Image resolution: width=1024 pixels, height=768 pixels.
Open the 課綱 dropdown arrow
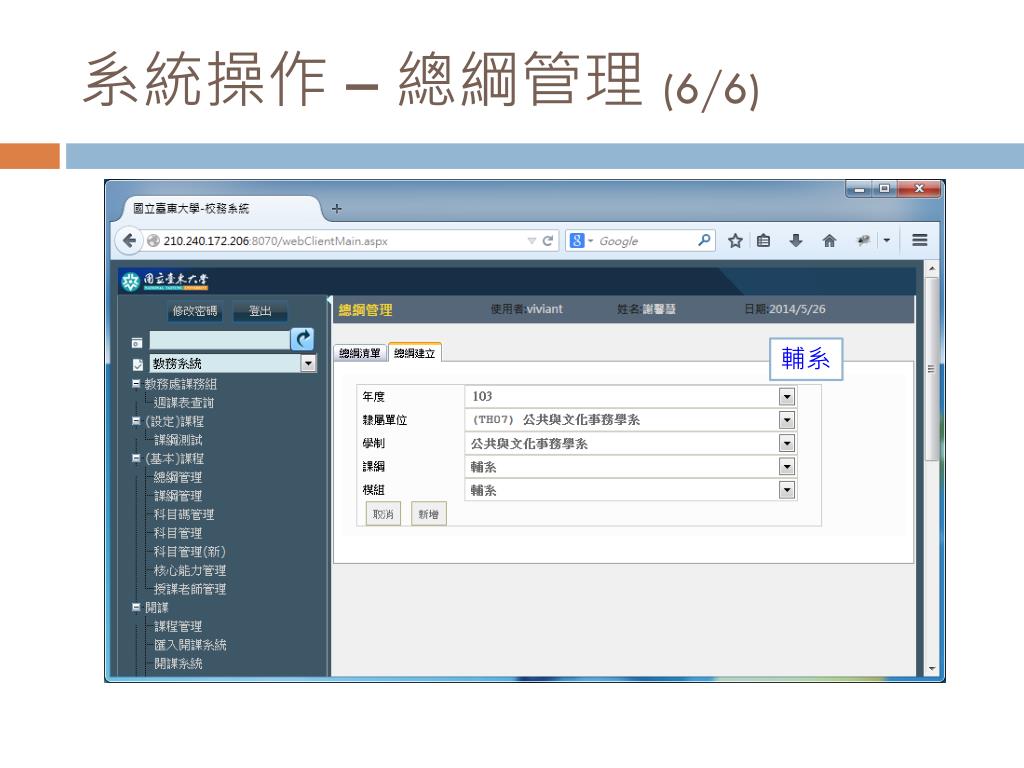(787, 466)
